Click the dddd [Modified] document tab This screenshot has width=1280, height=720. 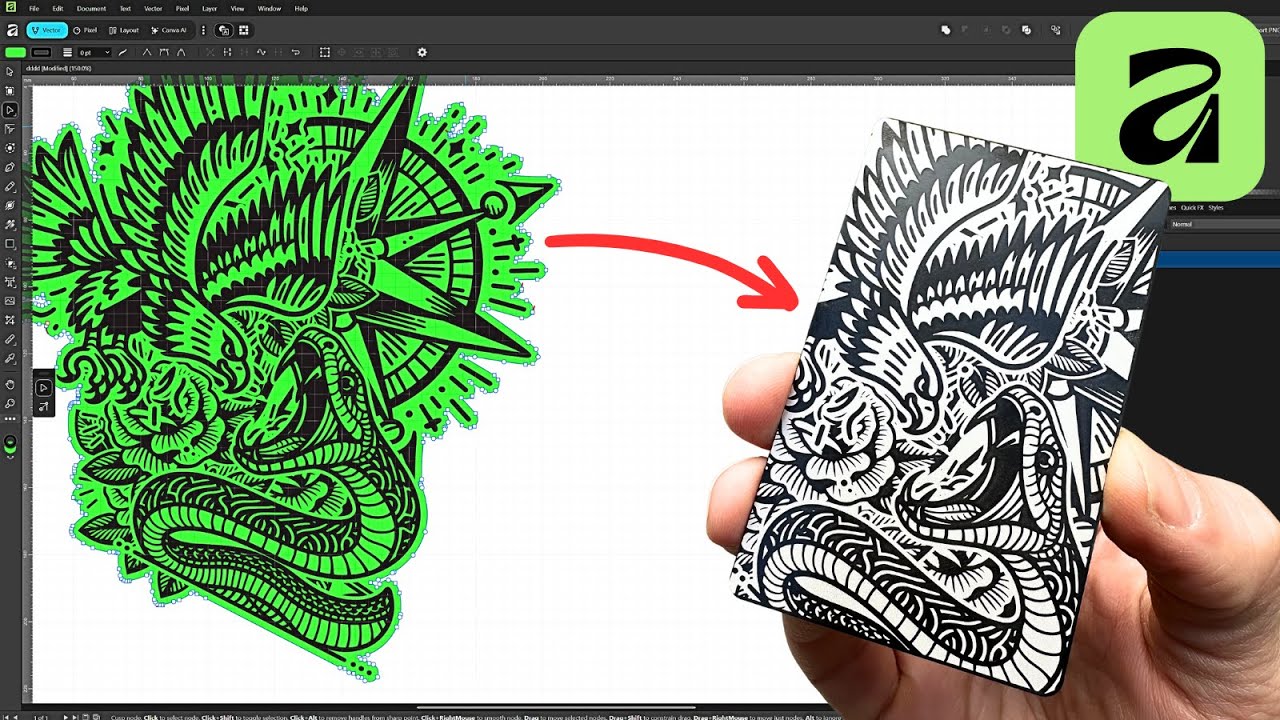tap(58, 68)
